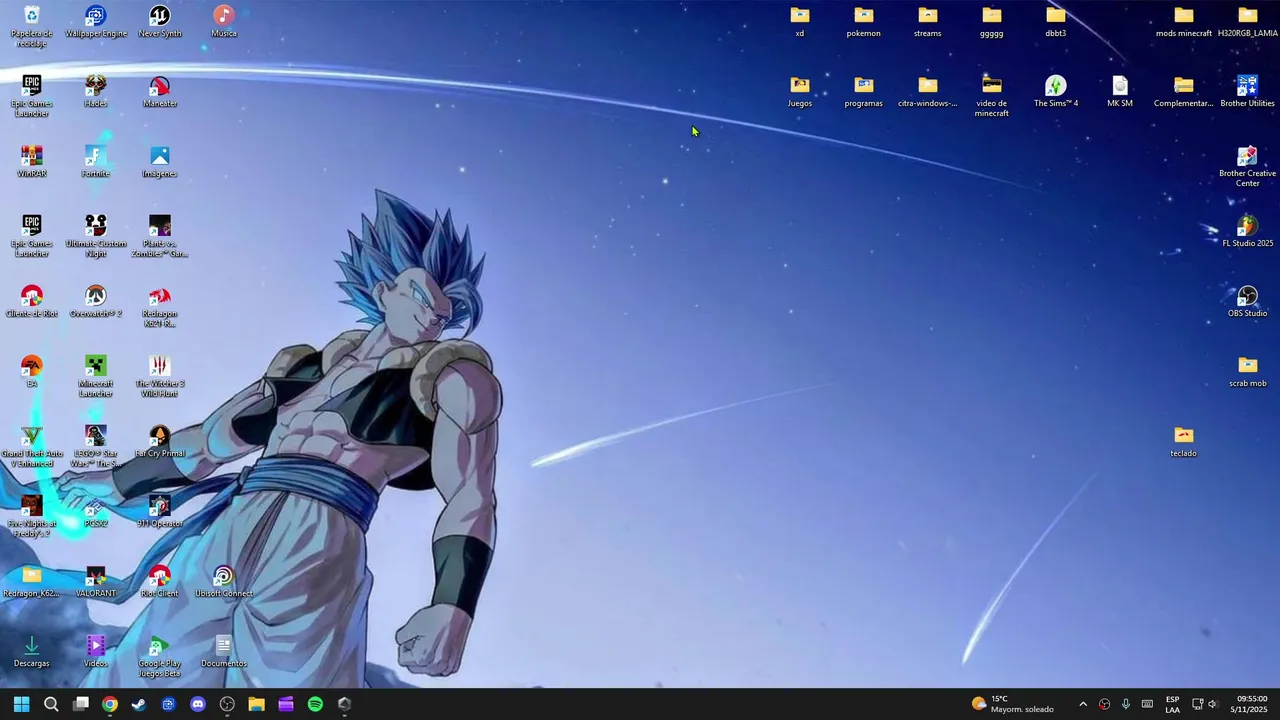This screenshot has width=1280, height=720.
Task: Select the folder named xd
Action: click(800, 22)
